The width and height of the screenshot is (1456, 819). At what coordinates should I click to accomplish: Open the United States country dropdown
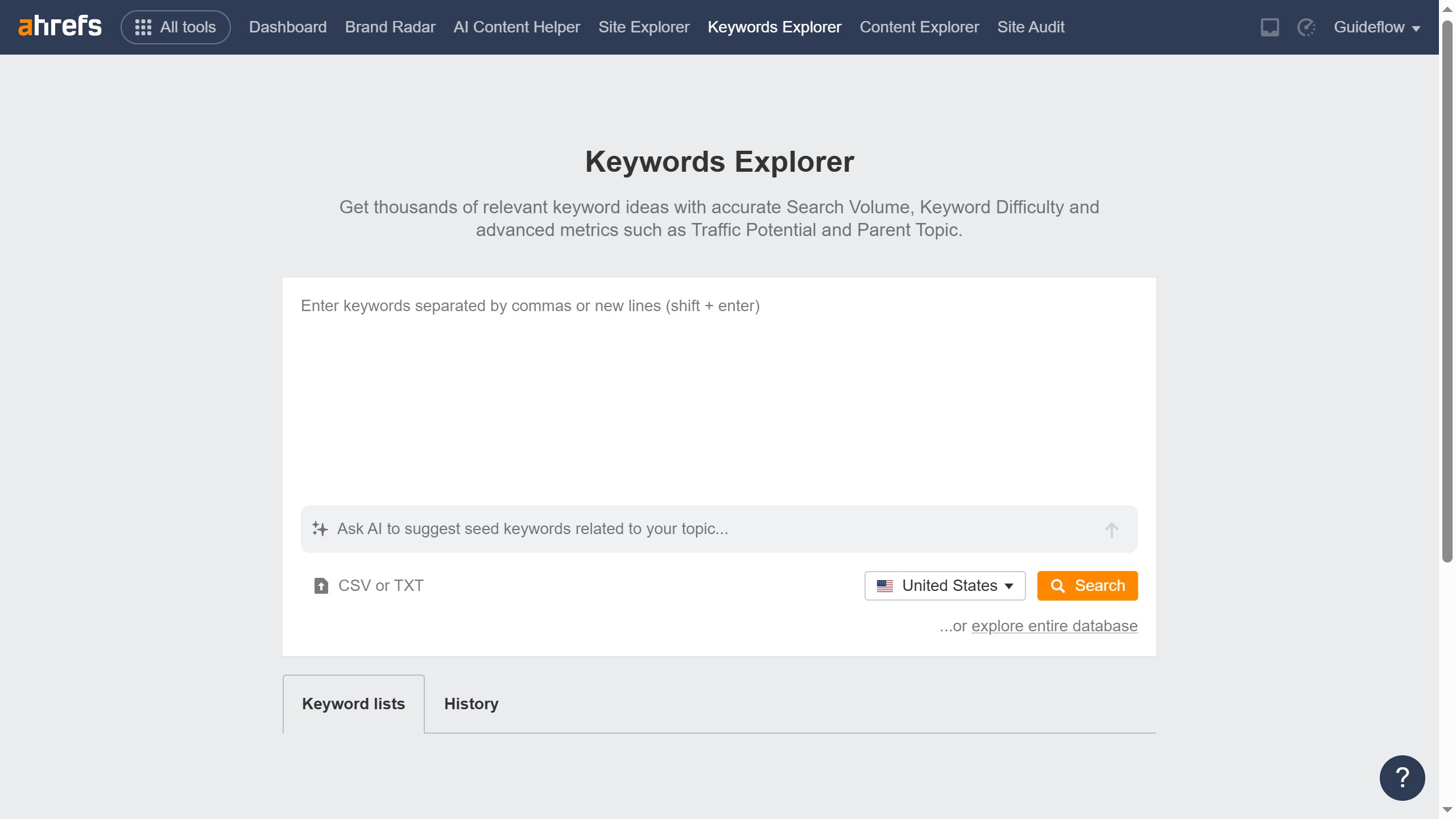tap(945, 586)
